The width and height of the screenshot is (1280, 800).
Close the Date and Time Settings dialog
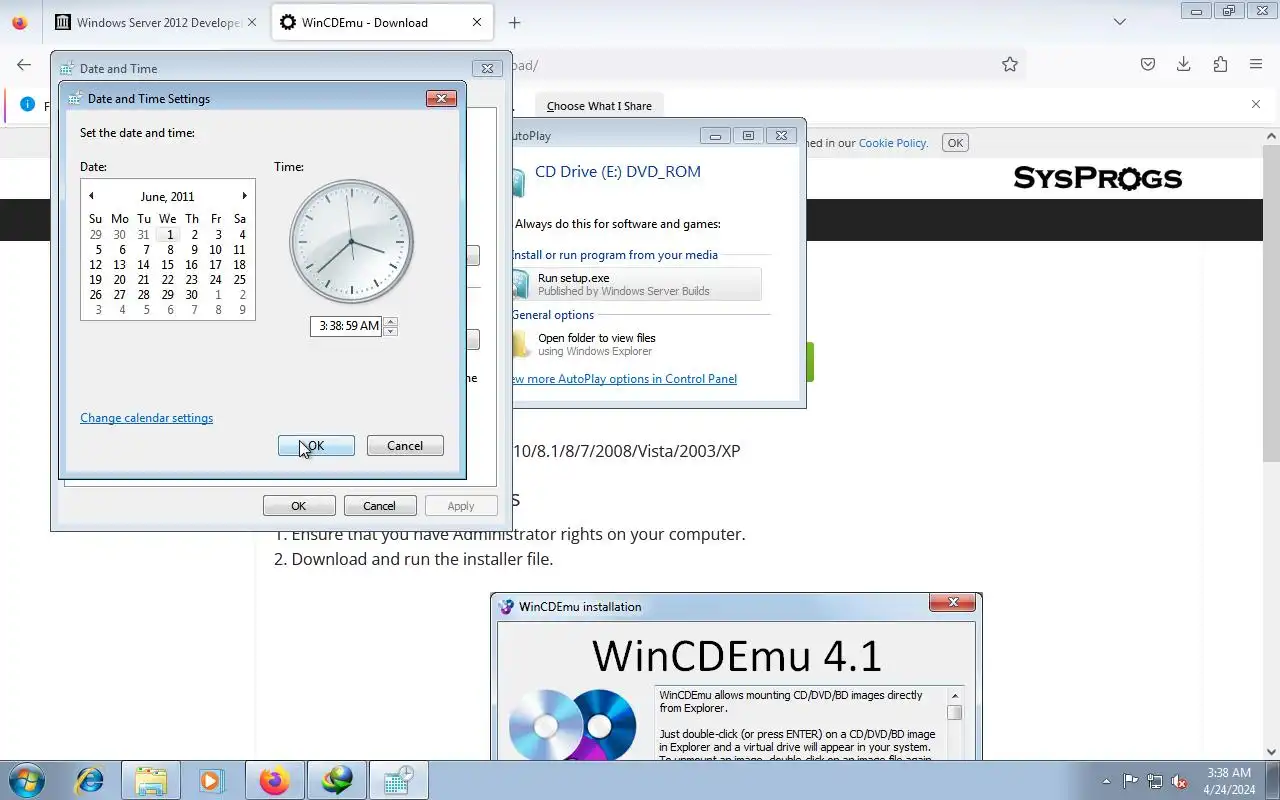coord(441,98)
